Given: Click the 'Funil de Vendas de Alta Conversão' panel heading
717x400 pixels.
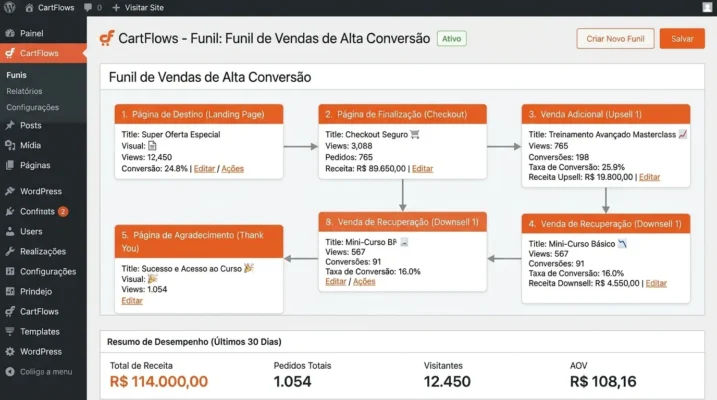Looking at the screenshot, I should click(x=210, y=77).
